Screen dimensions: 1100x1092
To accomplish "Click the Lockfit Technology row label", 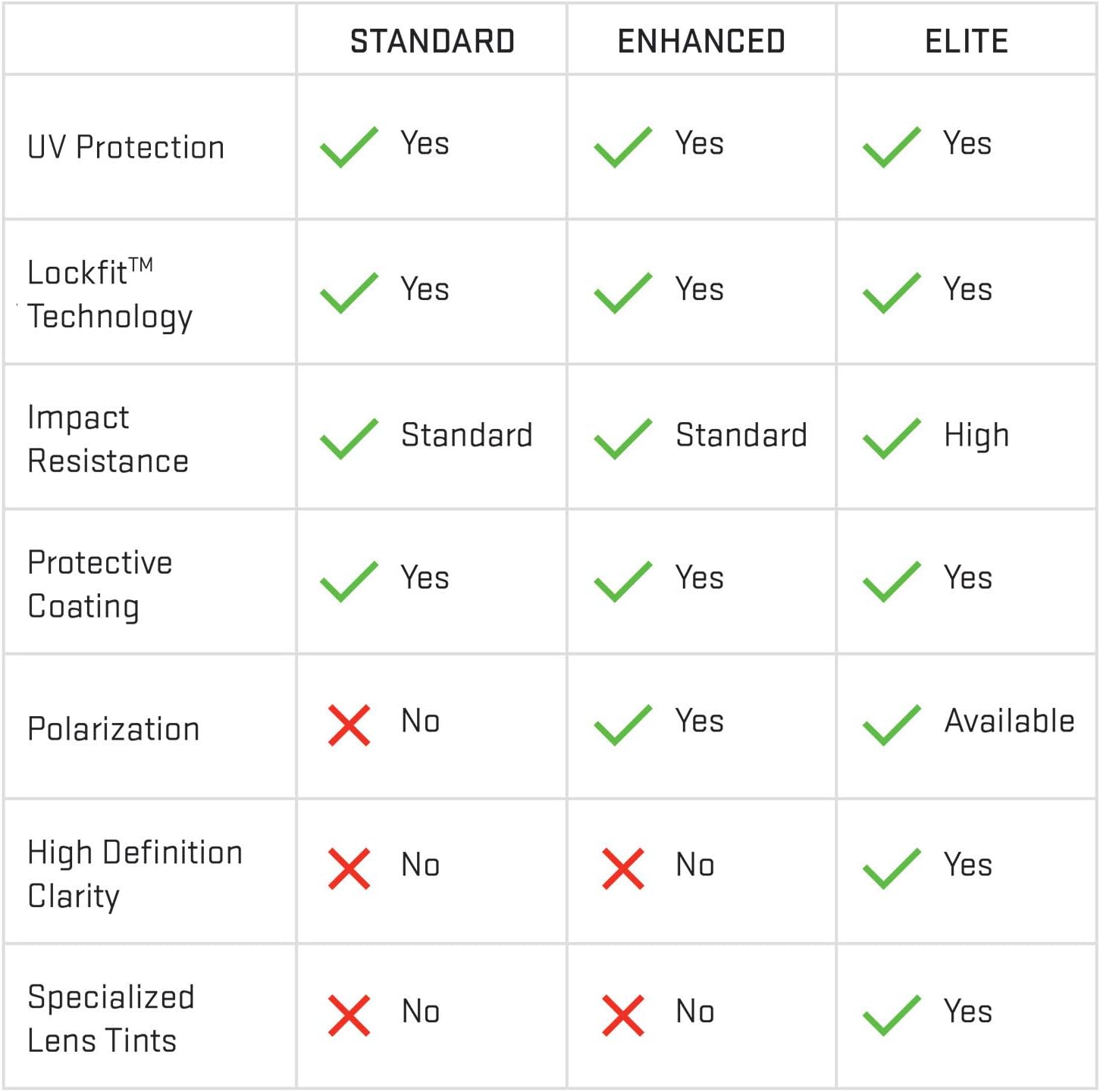I will (x=110, y=294).
